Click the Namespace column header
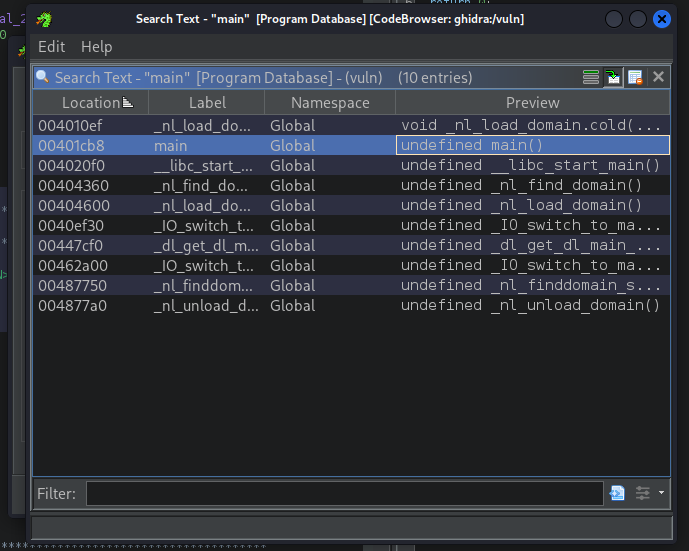This screenshot has width=689, height=551. [330, 103]
